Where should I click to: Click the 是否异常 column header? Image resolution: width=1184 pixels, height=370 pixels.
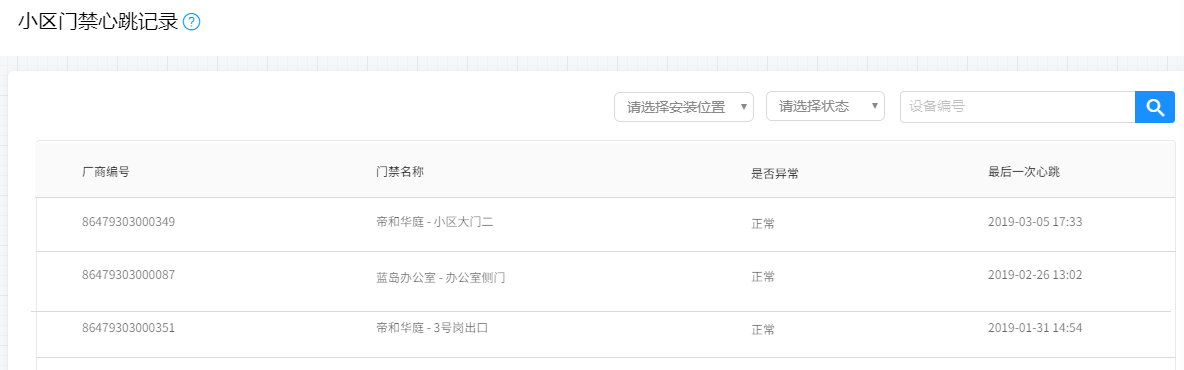click(775, 174)
